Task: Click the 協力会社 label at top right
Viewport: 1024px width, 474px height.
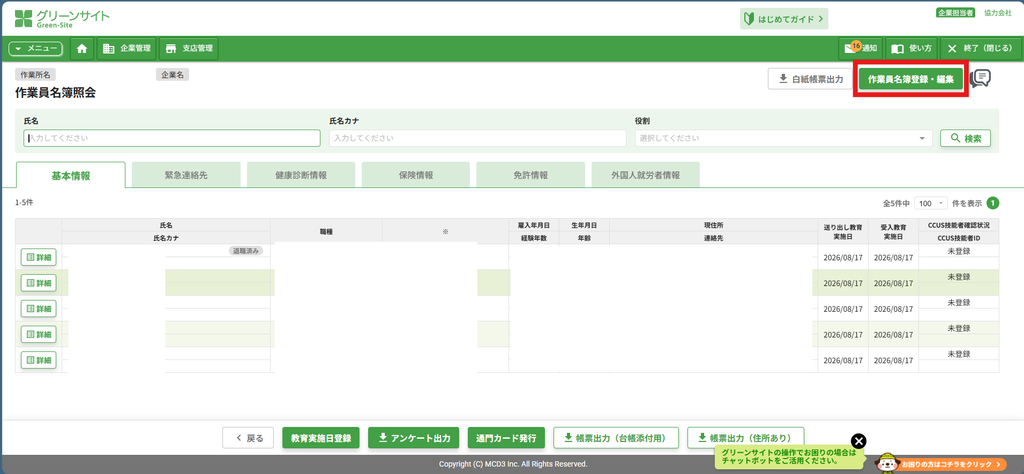Action: click(997, 12)
